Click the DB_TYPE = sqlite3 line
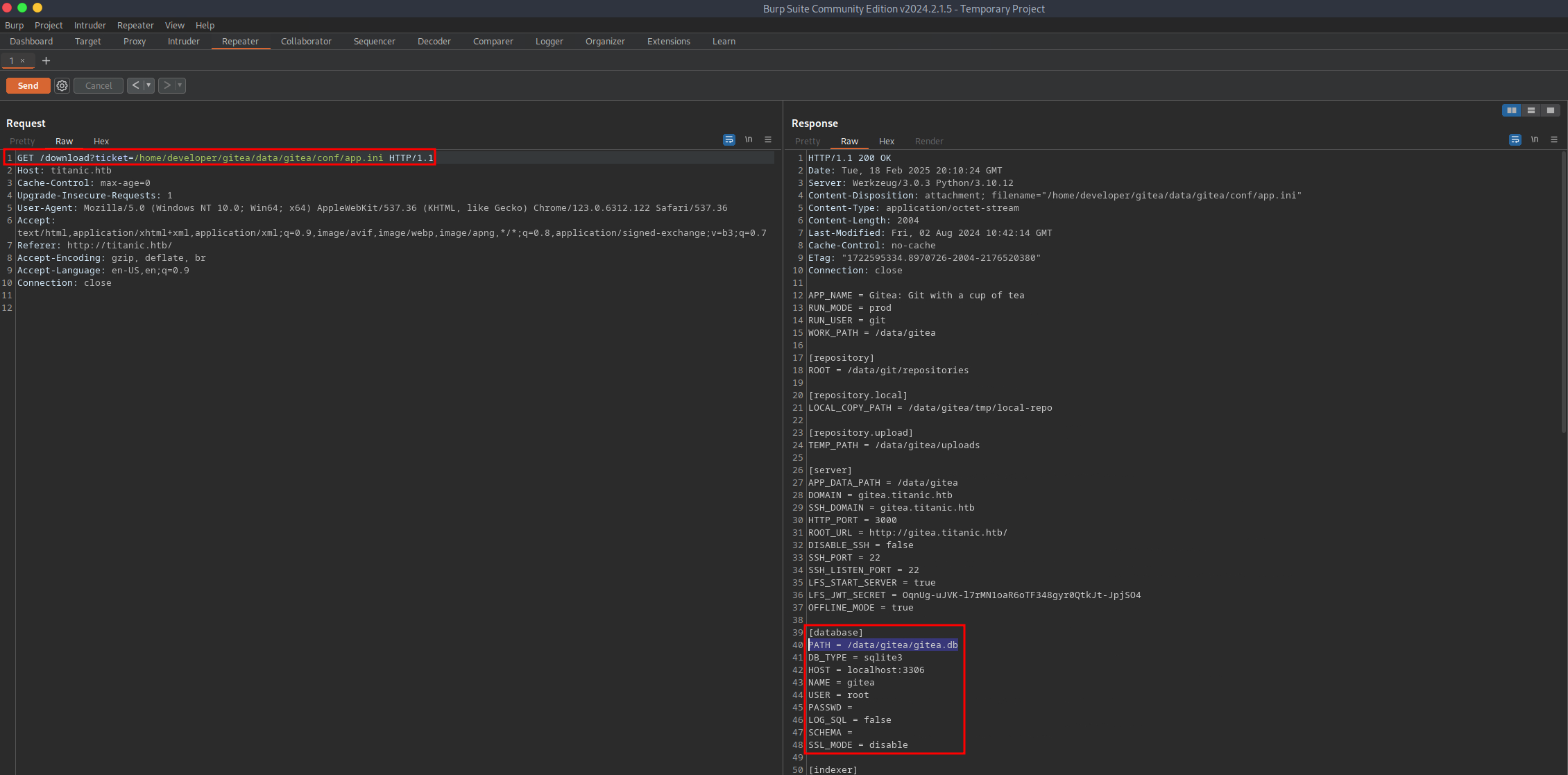 tap(855, 658)
